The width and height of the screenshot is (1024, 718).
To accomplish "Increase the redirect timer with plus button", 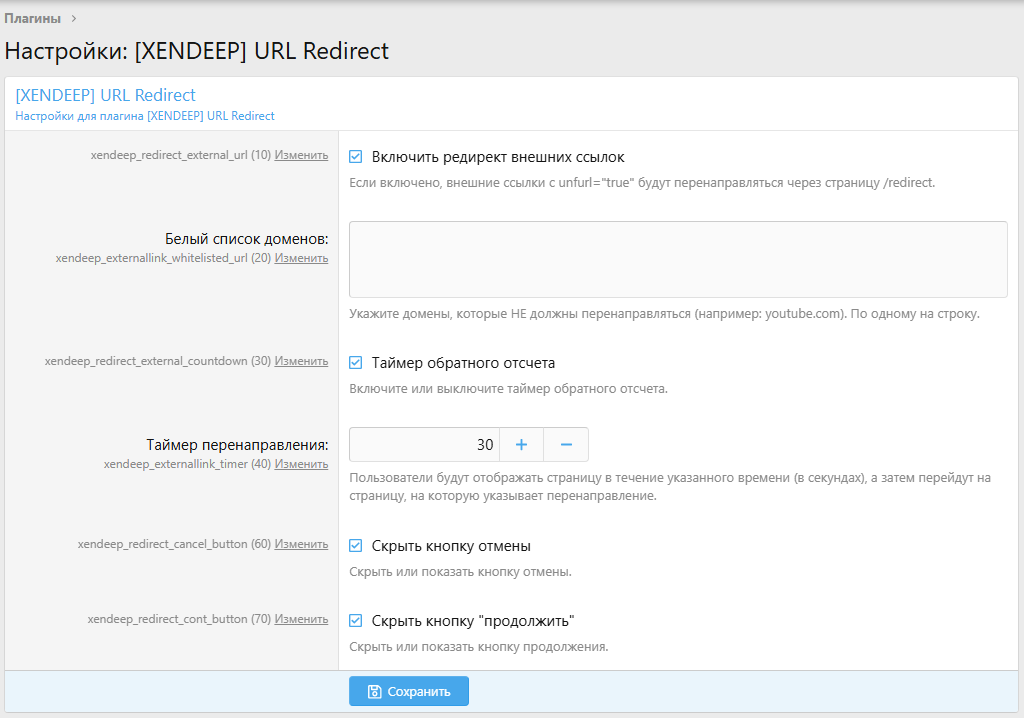I will click(521, 444).
